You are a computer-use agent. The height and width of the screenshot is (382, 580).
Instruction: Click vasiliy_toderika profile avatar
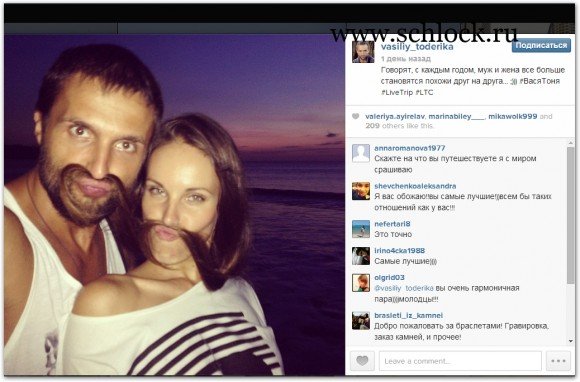click(x=362, y=52)
